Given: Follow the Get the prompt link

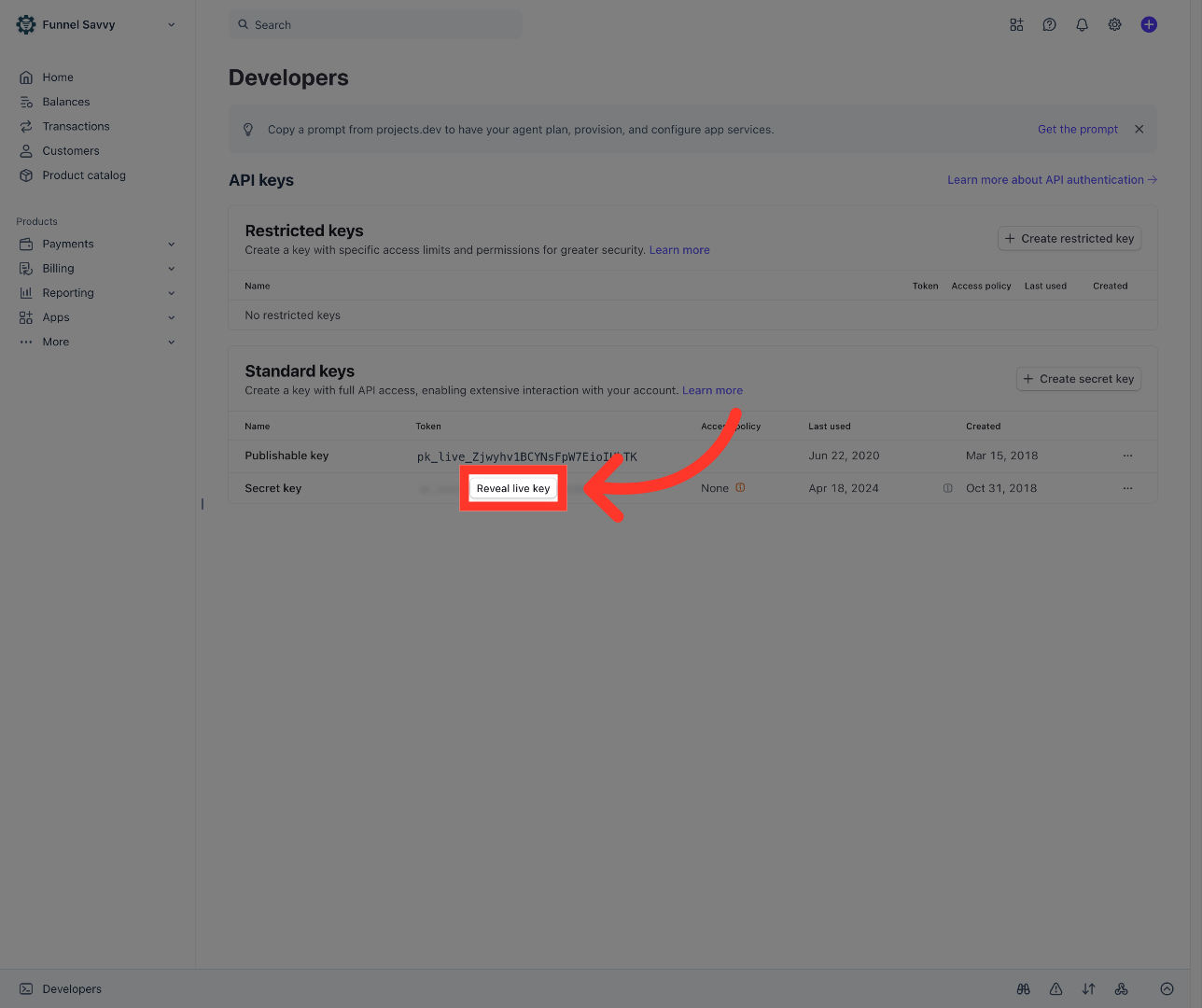Looking at the screenshot, I should [1078, 130].
